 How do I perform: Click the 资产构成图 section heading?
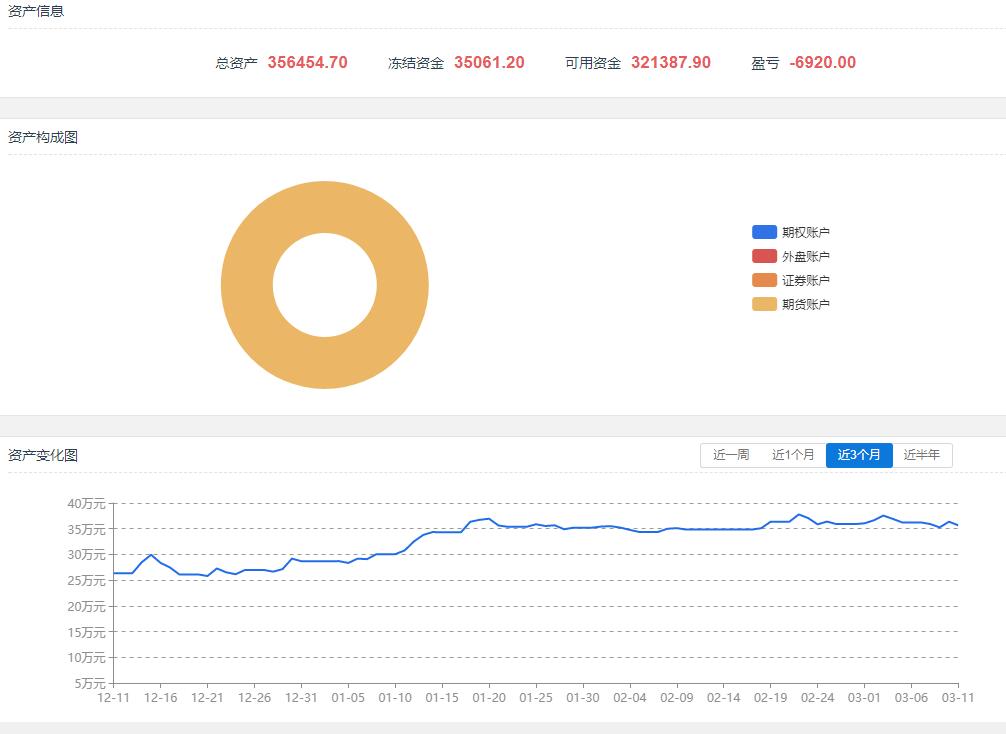pos(43,137)
